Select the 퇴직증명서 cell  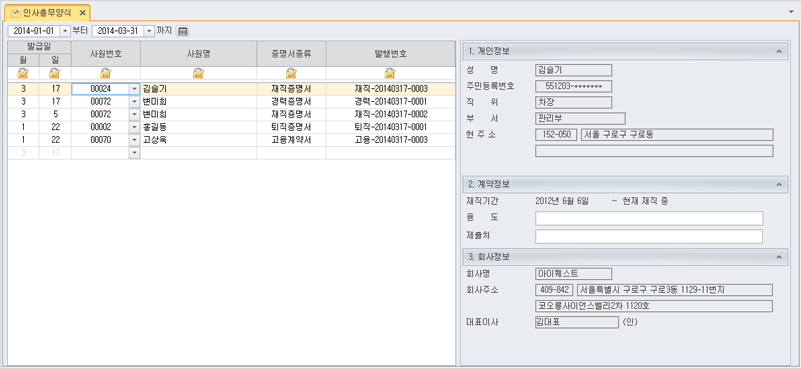[x=291, y=127]
